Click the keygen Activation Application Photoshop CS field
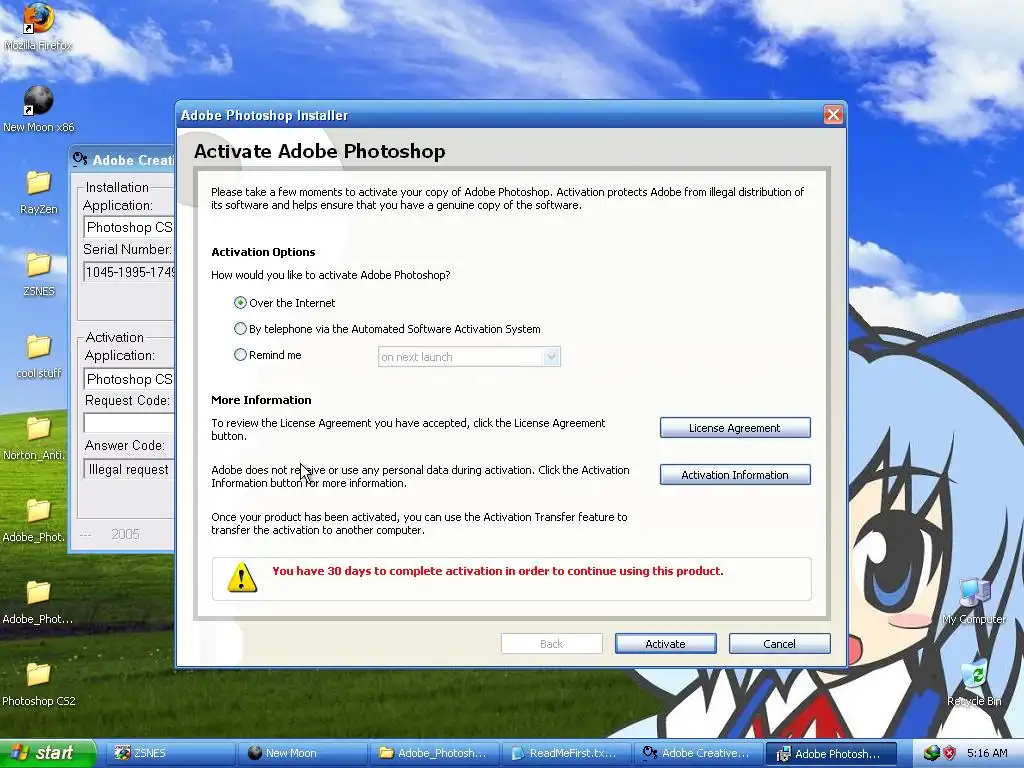 [129, 379]
